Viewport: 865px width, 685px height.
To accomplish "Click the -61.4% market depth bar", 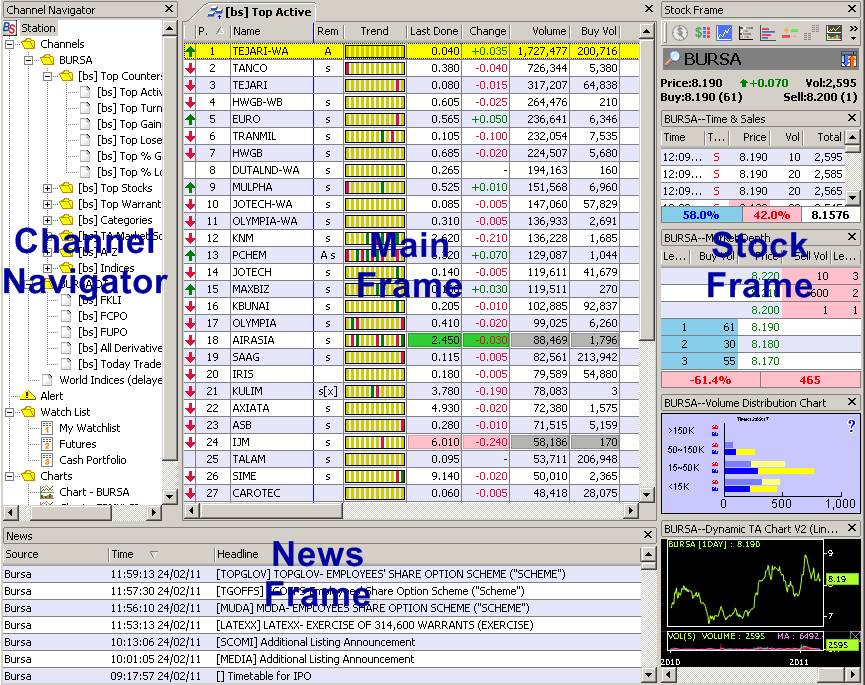I will [x=711, y=380].
